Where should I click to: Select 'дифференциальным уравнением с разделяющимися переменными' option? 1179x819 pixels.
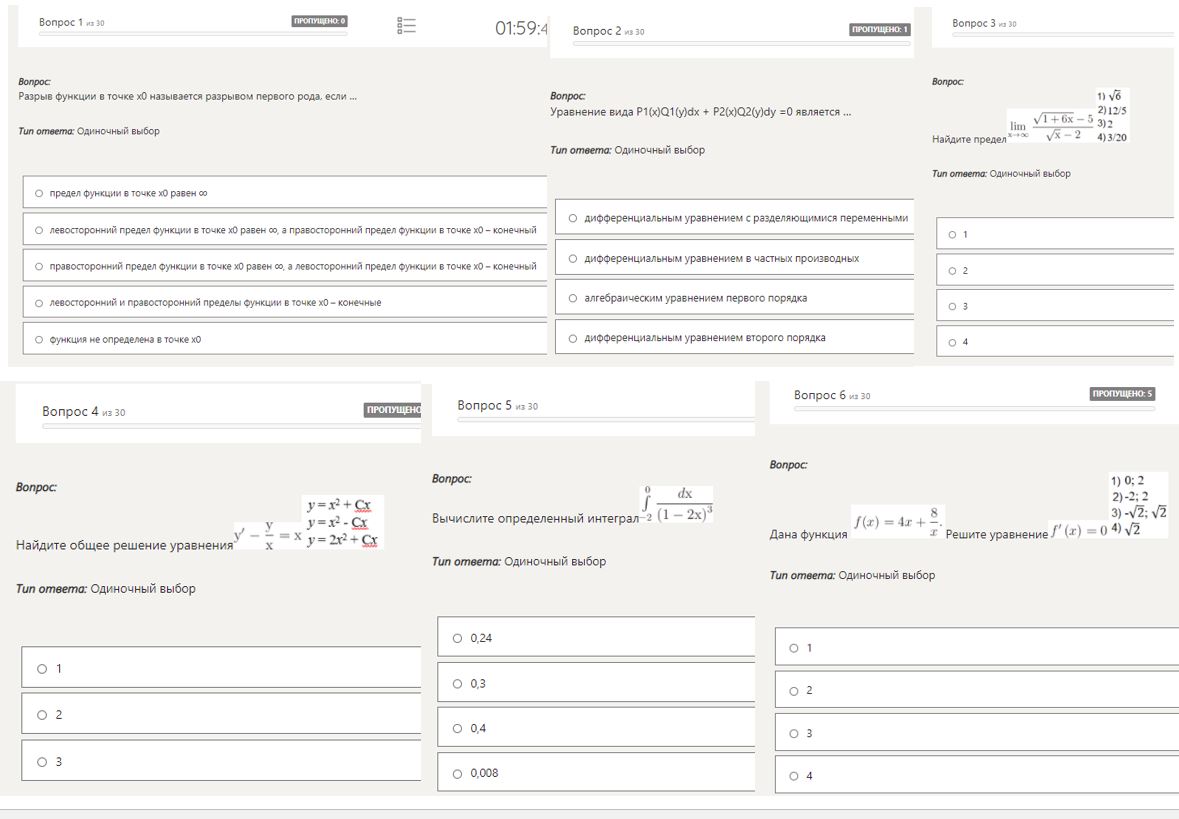point(573,218)
